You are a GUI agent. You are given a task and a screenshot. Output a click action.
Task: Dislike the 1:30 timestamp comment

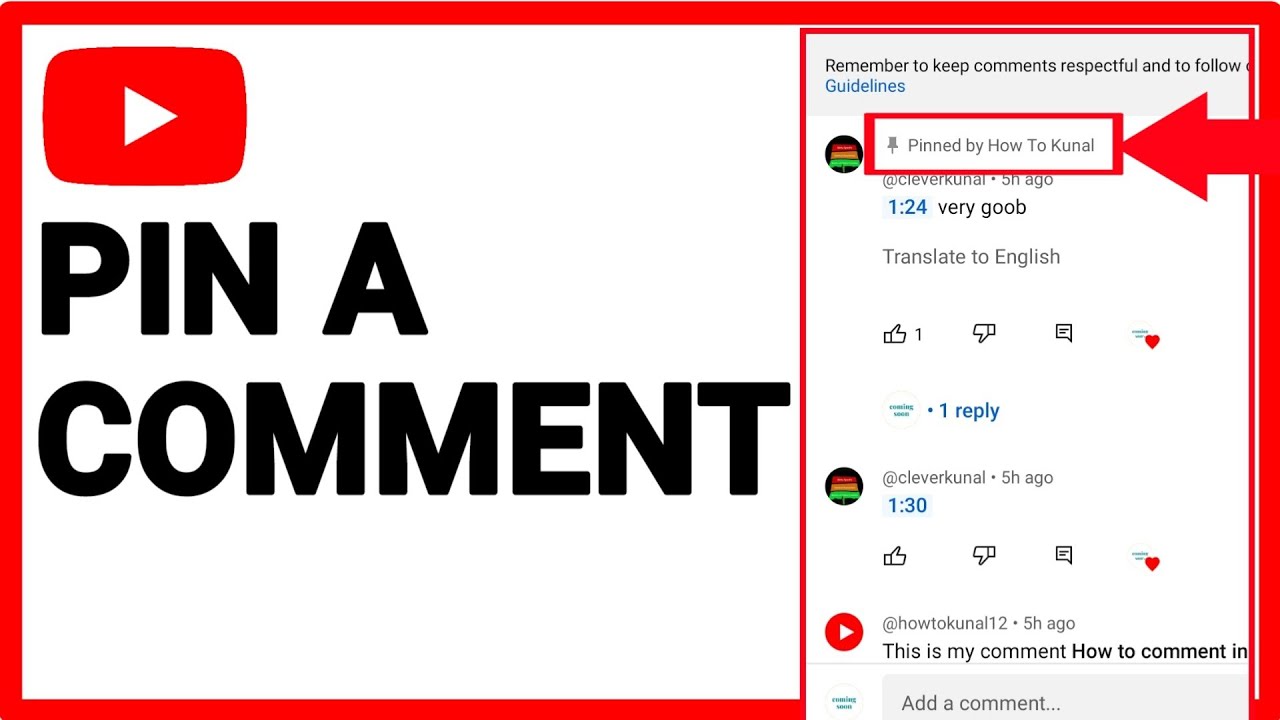coord(984,555)
